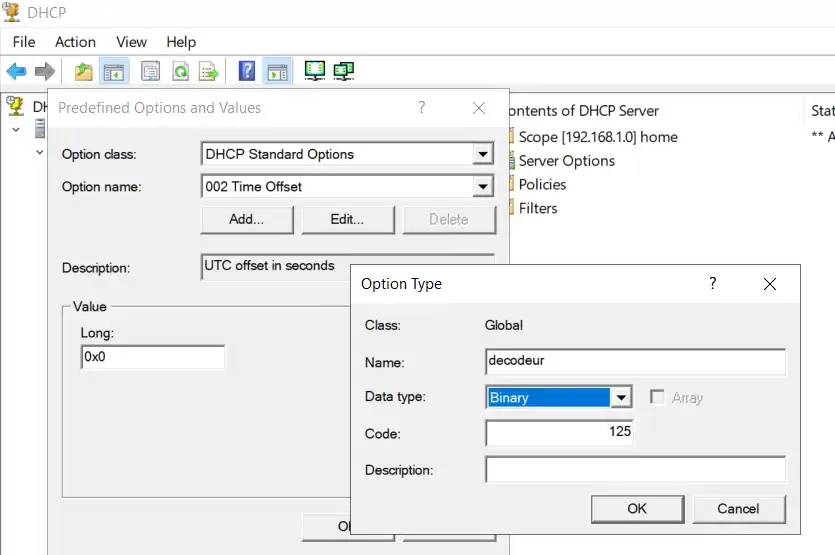Open the View menu
Viewport: 835px width, 555px height.
click(131, 42)
